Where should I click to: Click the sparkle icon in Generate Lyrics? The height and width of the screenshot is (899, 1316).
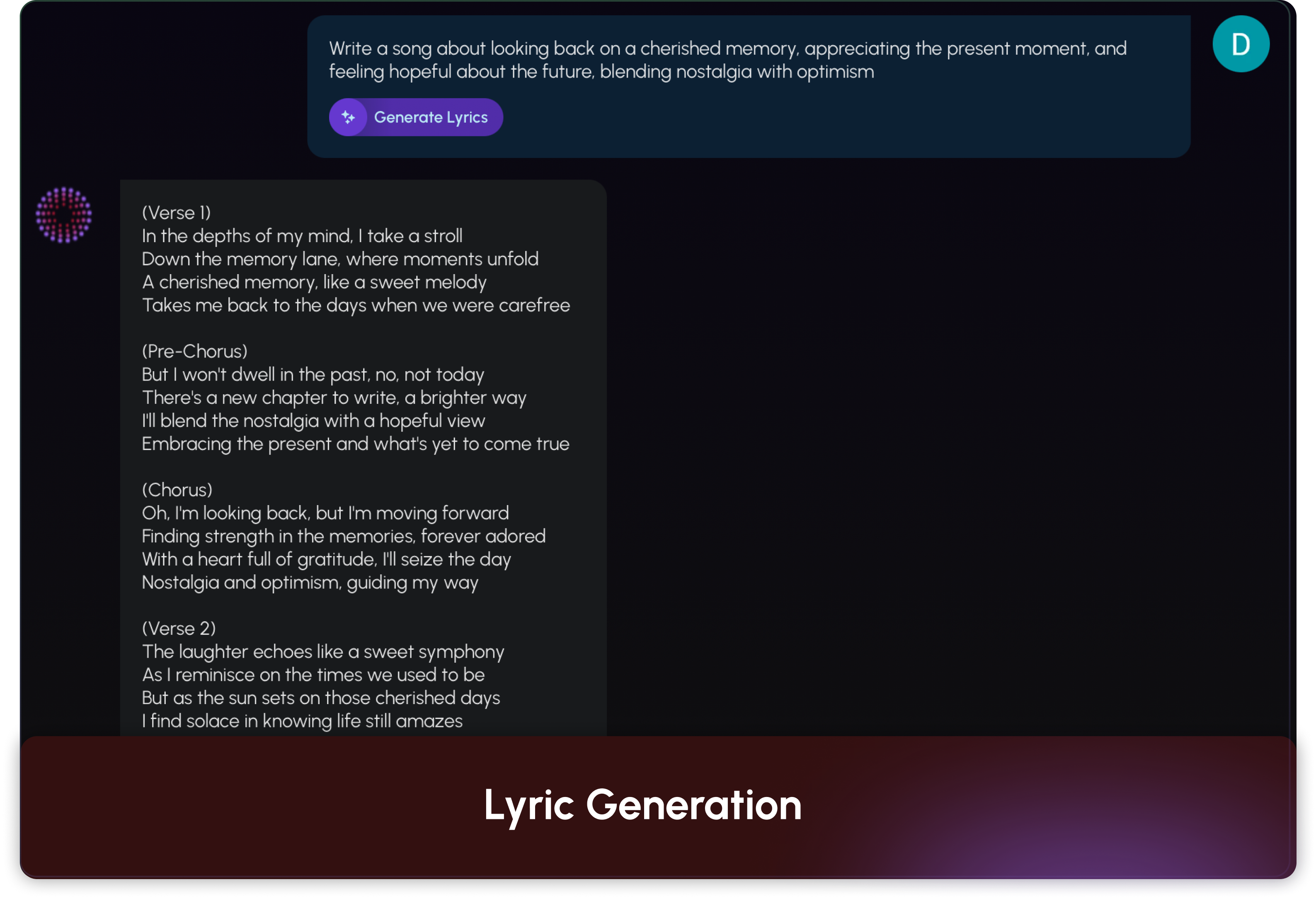click(348, 117)
